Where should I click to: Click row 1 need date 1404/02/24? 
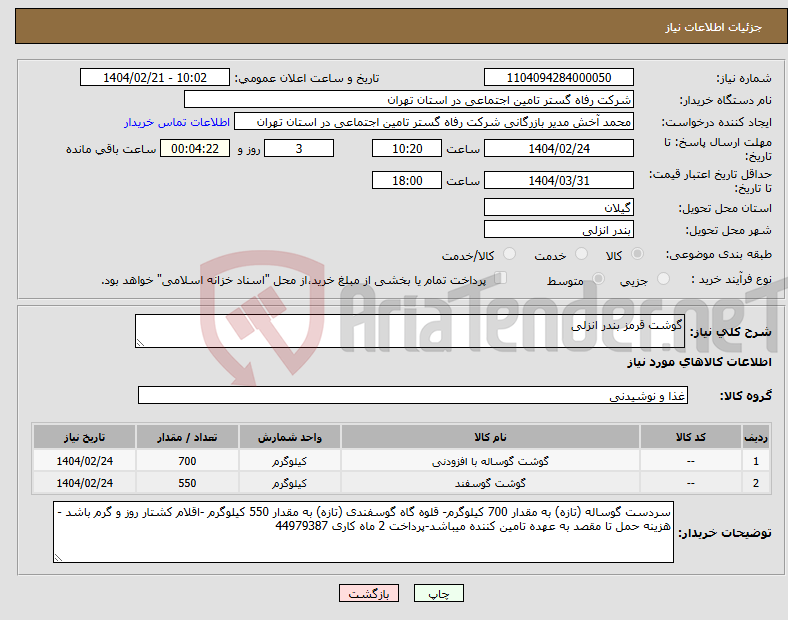coord(84,461)
